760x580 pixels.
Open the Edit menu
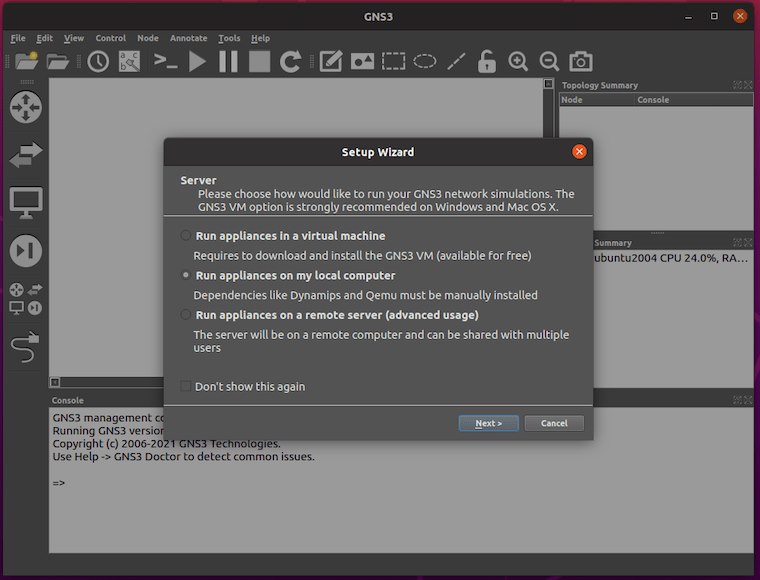point(45,38)
